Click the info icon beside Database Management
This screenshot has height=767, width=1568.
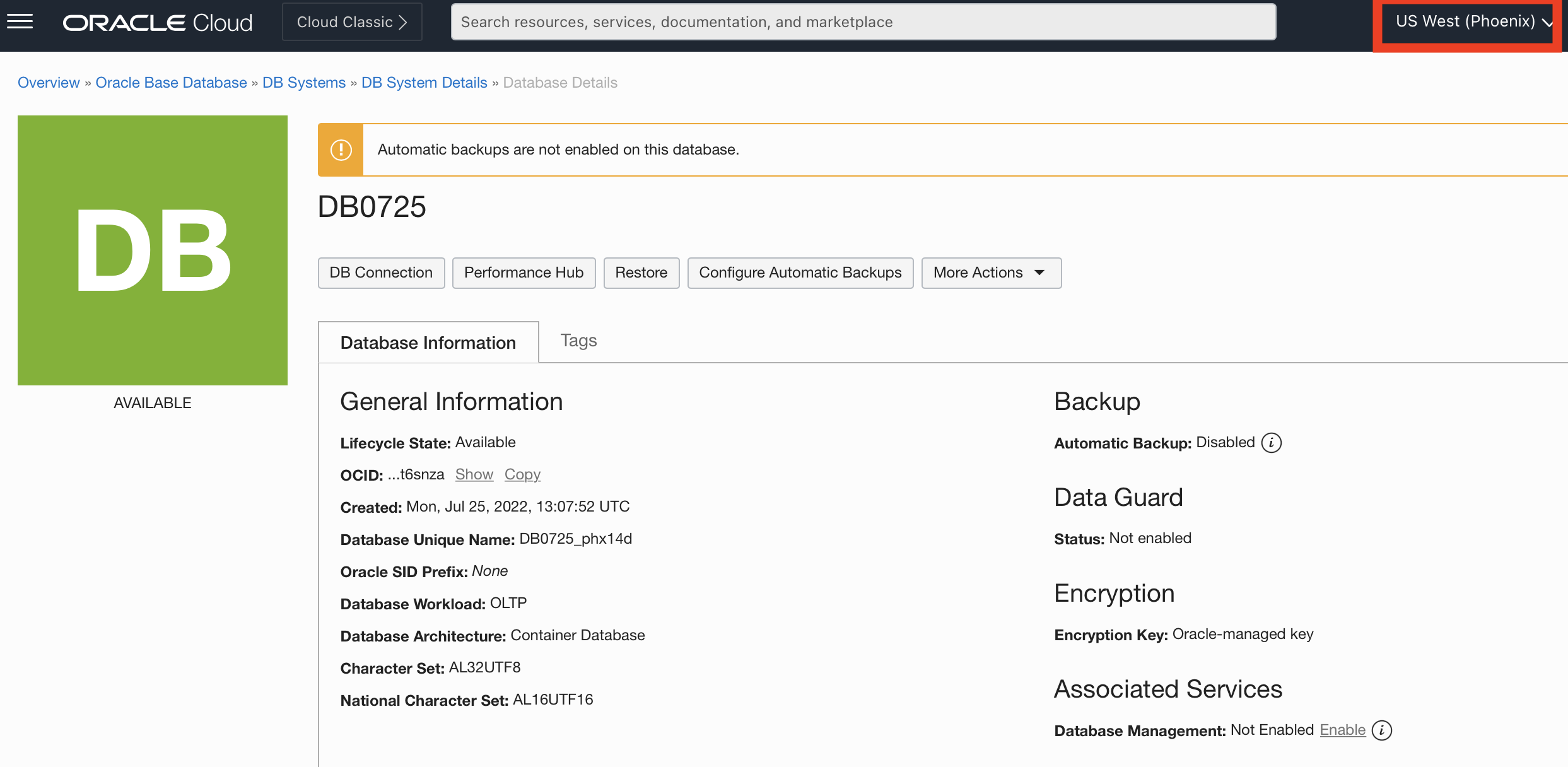(1382, 730)
